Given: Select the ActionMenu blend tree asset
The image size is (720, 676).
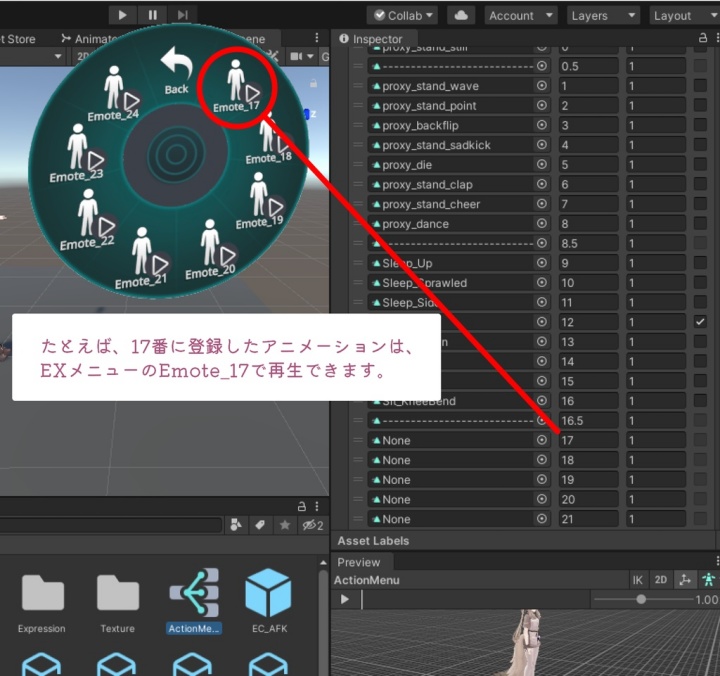Looking at the screenshot, I should [x=194, y=601].
